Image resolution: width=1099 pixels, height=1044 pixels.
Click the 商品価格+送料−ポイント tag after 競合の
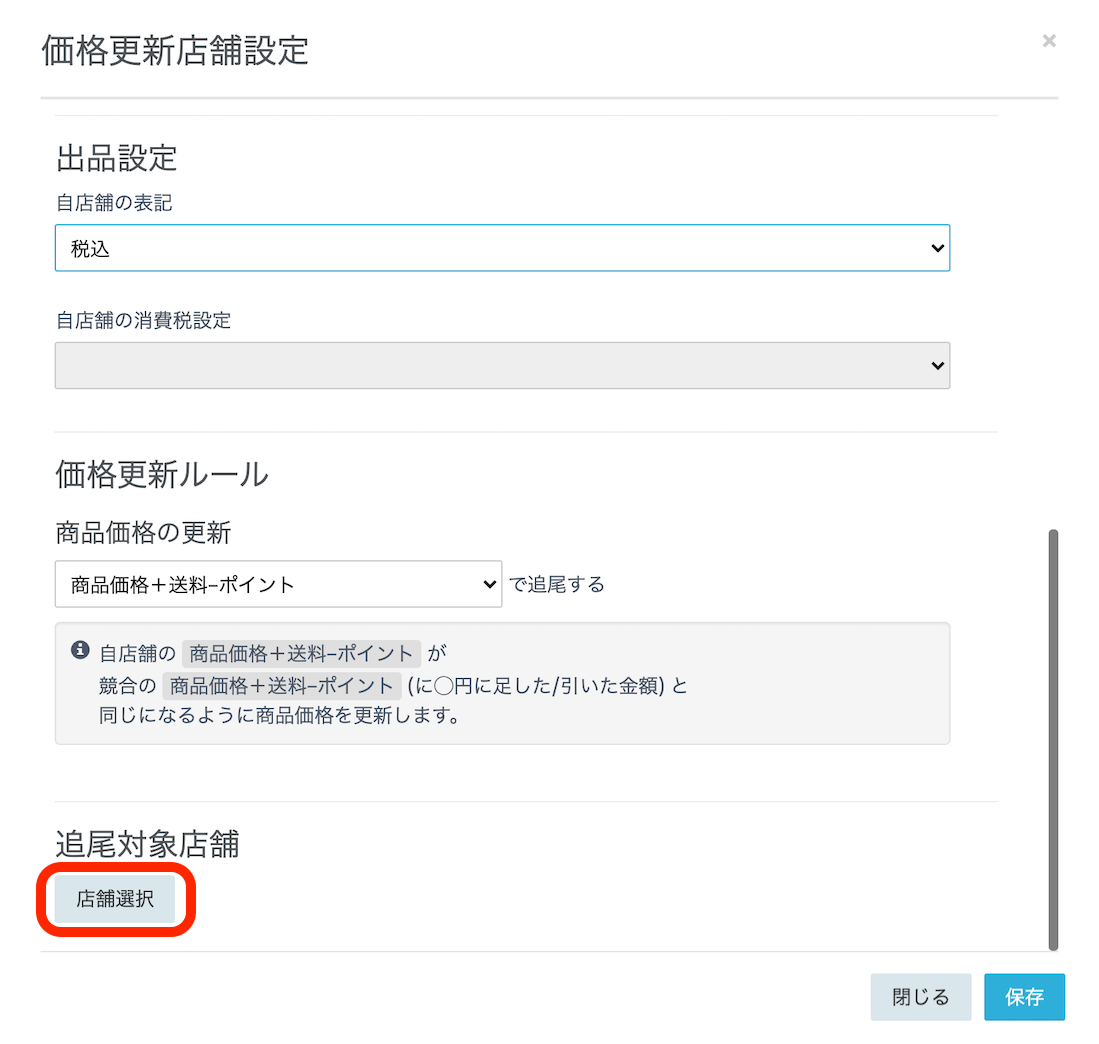pyautogui.click(x=281, y=686)
